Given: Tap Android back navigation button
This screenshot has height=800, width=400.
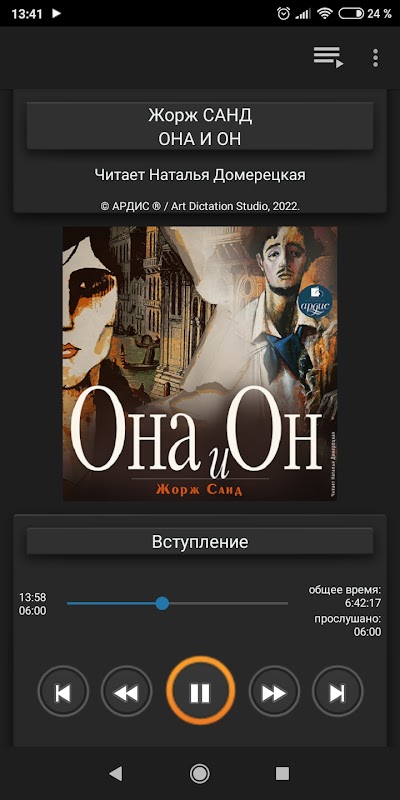Looking at the screenshot, I should click(x=116, y=773).
